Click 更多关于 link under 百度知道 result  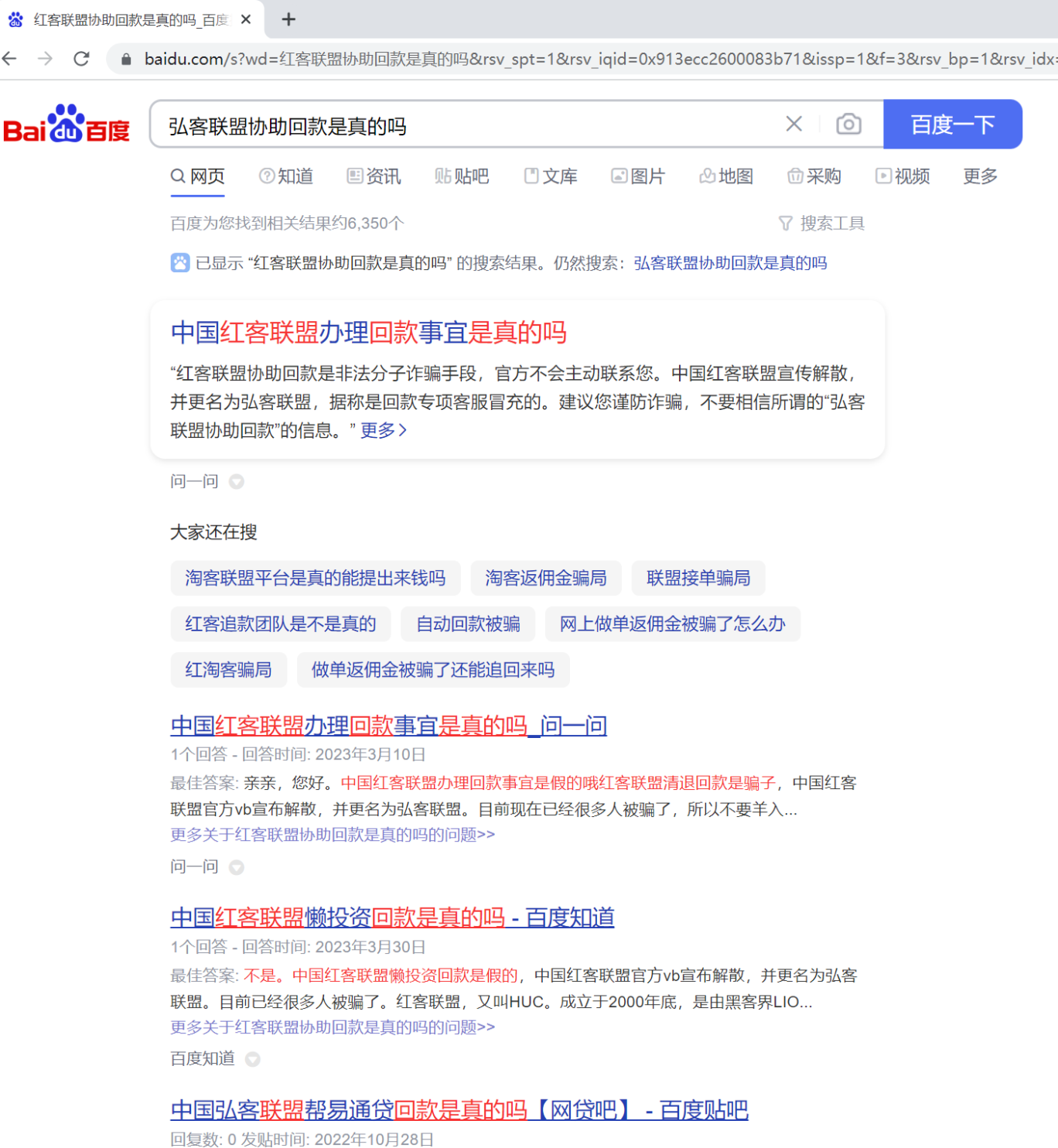[333, 1027]
